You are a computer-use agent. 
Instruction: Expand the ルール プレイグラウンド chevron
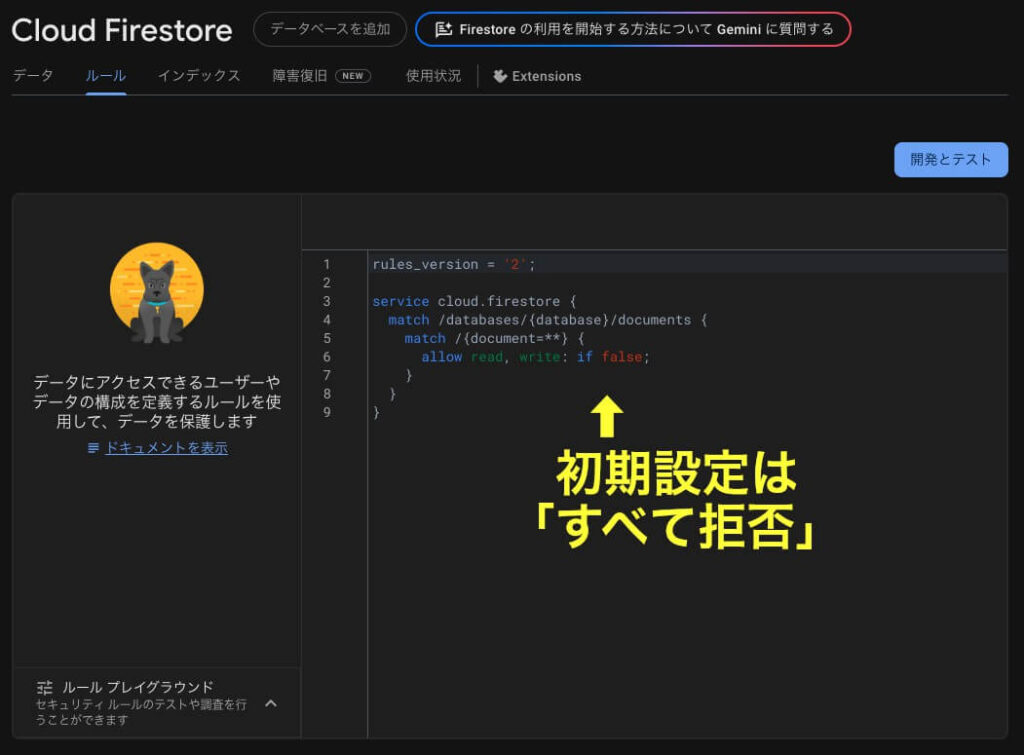coord(271,703)
